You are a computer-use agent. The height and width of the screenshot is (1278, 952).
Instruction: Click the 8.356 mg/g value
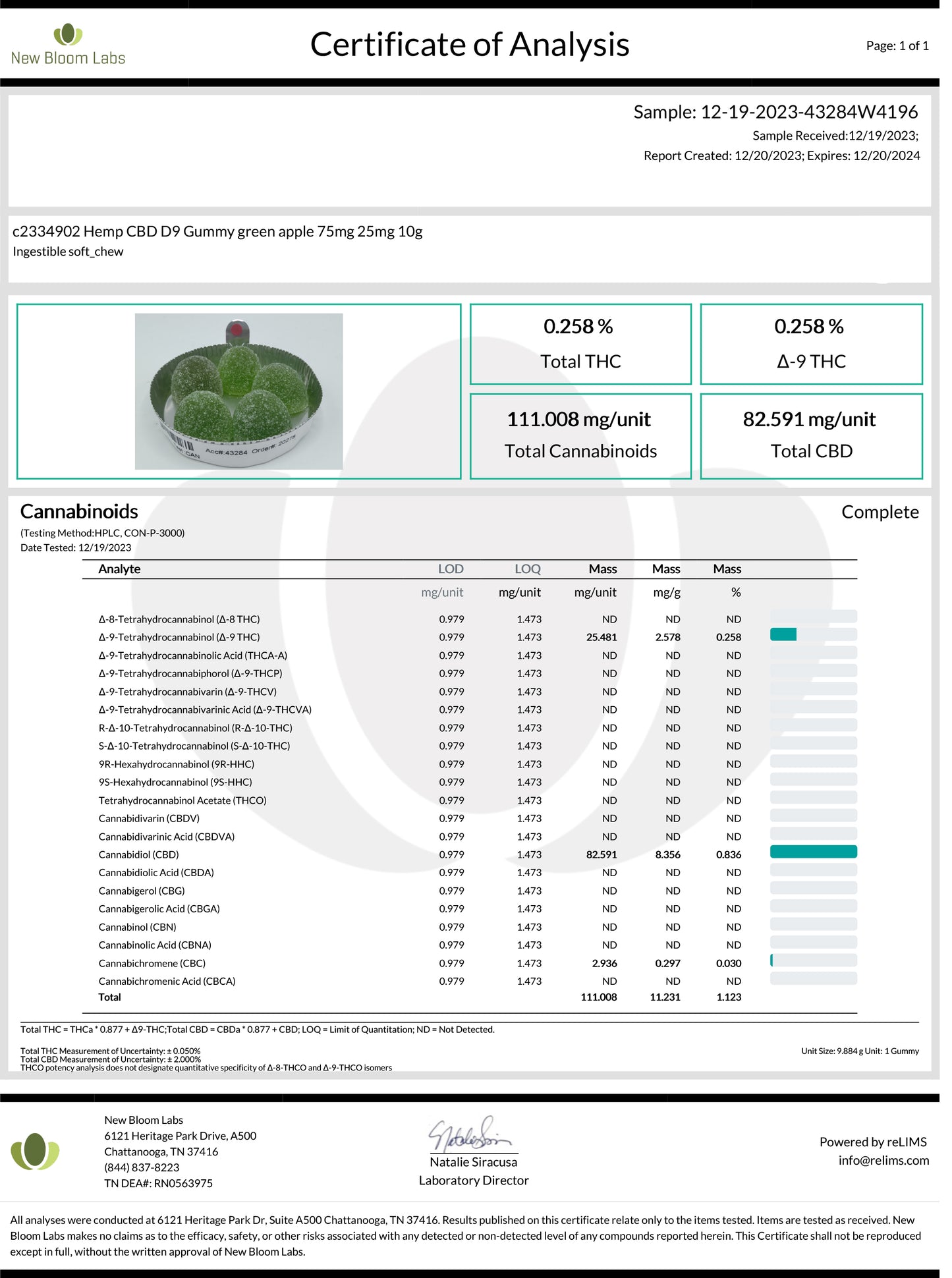pos(667,854)
